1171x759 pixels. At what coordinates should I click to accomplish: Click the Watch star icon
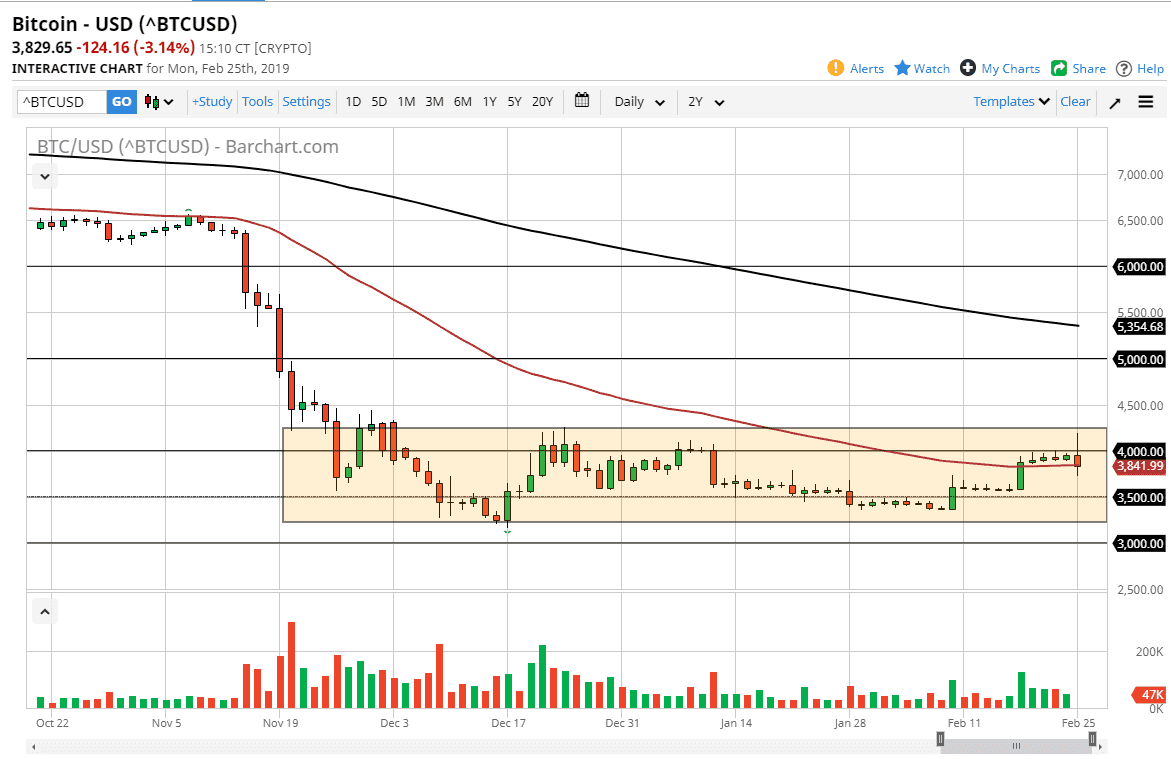click(x=903, y=68)
